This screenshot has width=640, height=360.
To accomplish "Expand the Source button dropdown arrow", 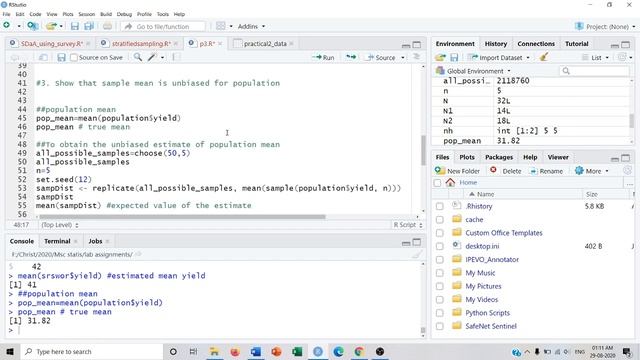I will [403, 58].
